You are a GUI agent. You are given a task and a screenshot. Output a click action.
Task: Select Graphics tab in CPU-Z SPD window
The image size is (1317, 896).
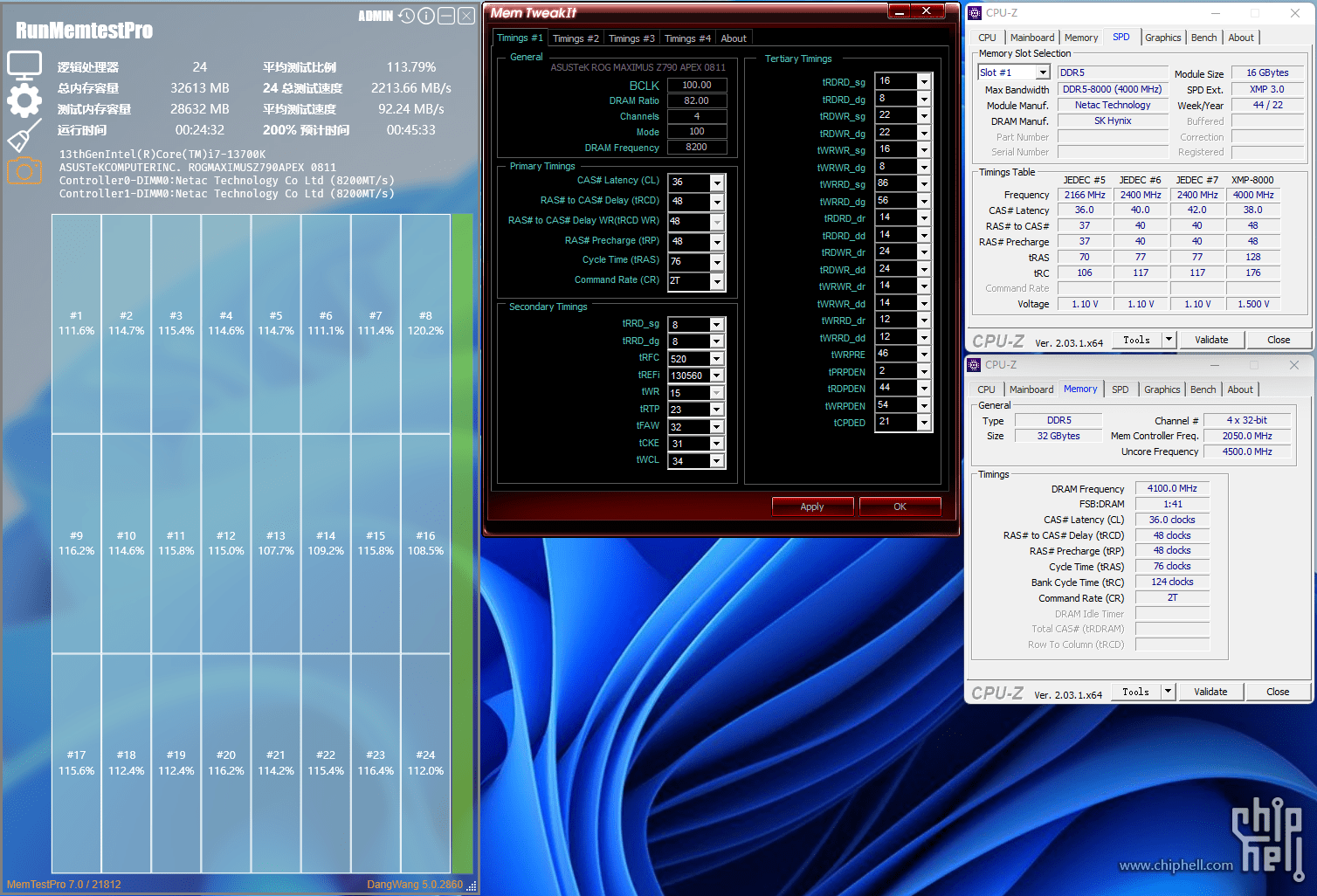tap(1163, 38)
